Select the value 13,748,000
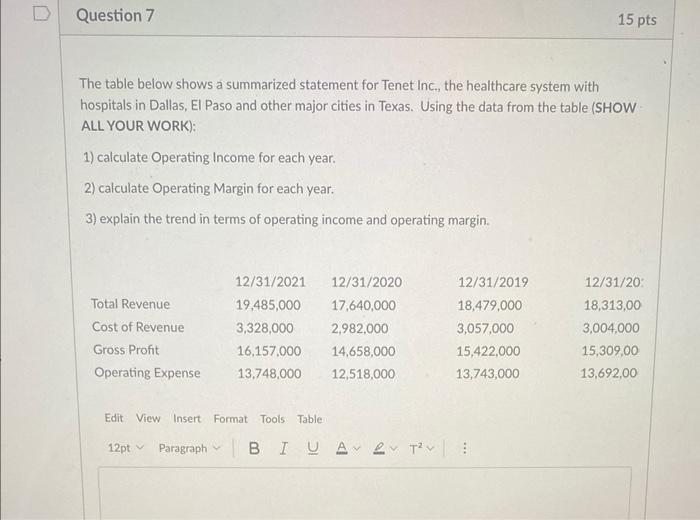 [x=269, y=374]
